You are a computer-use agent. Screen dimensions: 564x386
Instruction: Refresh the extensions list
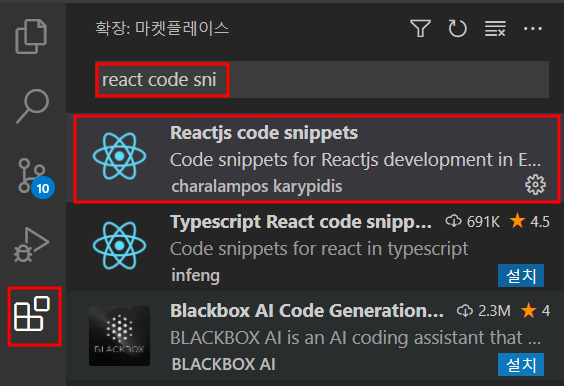pos(457,28)
